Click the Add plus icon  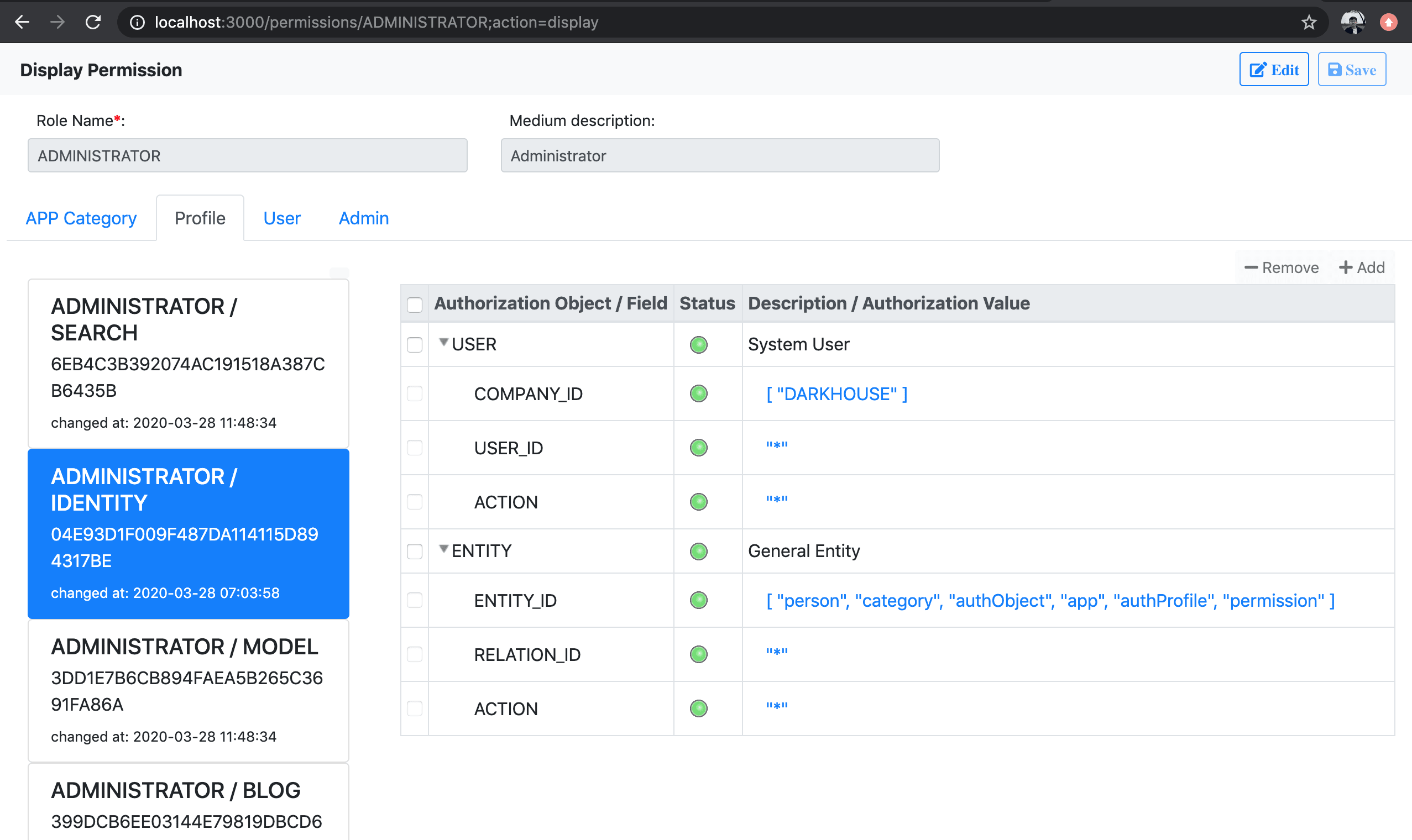pyautogui.click(x=1345, y=266)
